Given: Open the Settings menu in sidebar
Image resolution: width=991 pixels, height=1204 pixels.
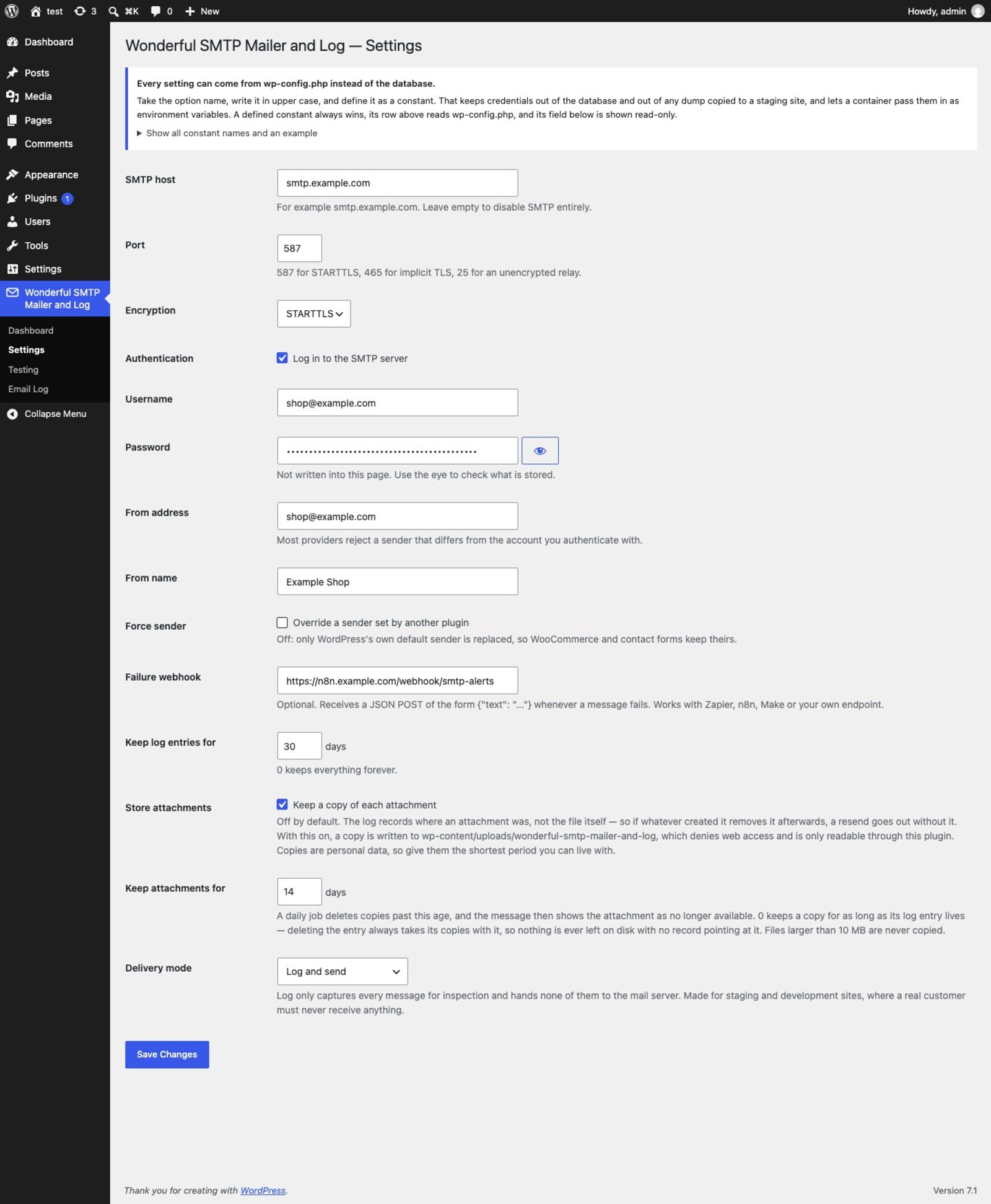Looking at the screenshot, I should pos(55,269).
